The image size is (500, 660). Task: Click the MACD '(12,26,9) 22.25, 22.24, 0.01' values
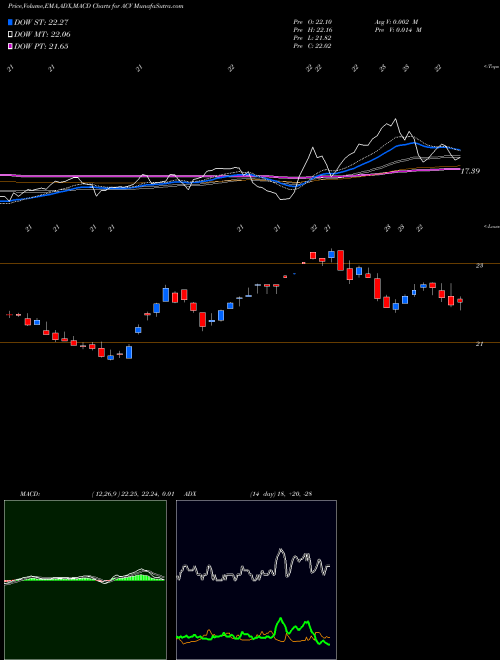(133, 494)
